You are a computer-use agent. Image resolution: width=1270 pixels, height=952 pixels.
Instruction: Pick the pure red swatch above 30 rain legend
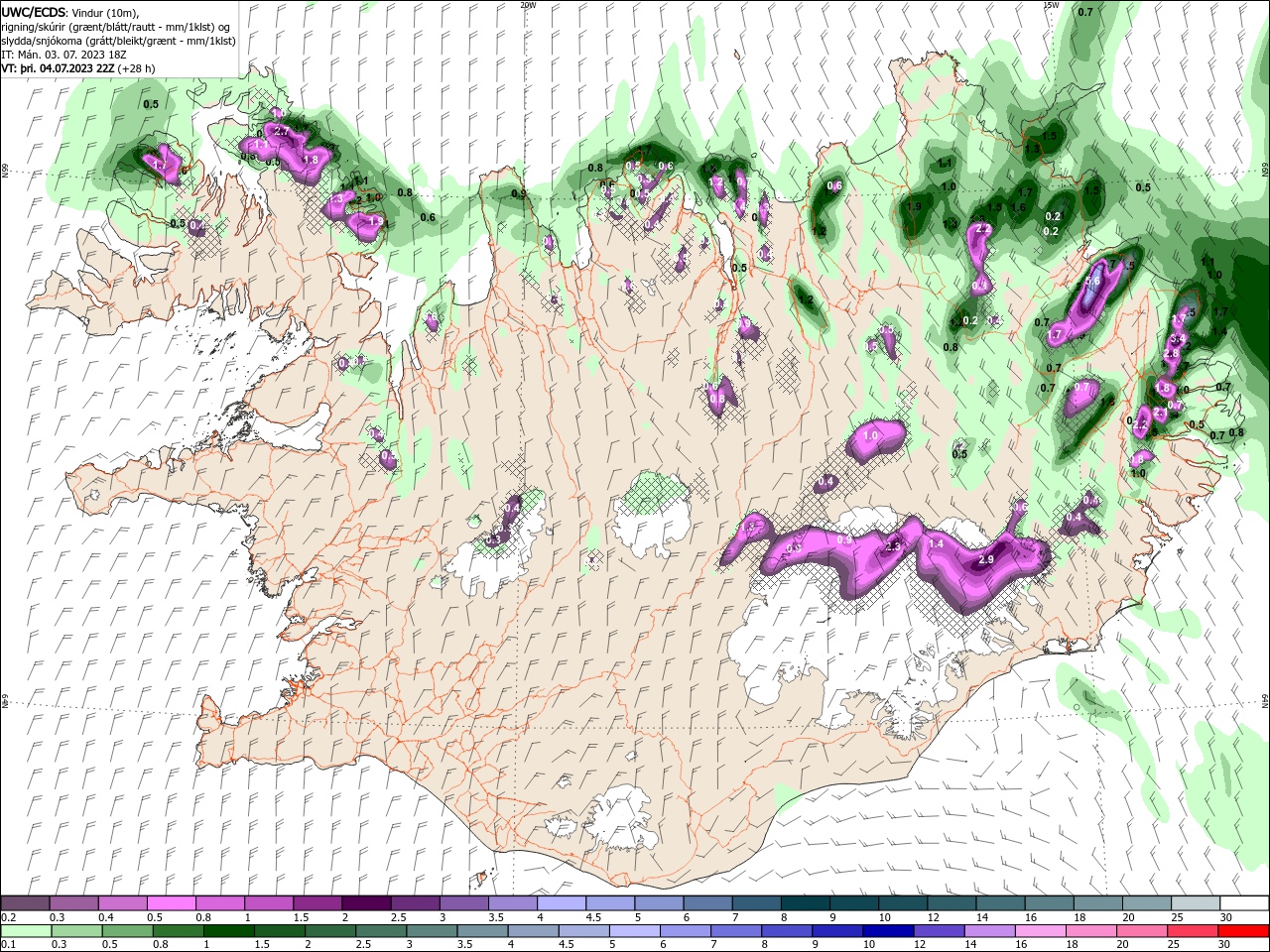click(x=1243, y=931)
